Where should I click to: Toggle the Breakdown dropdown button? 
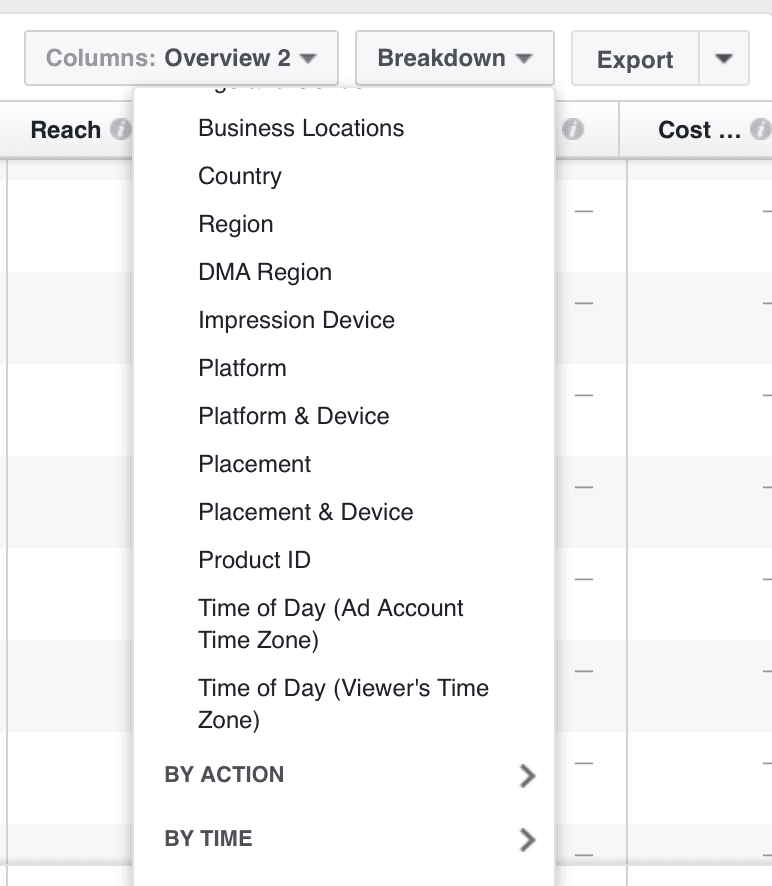click(x=454, y=58)
